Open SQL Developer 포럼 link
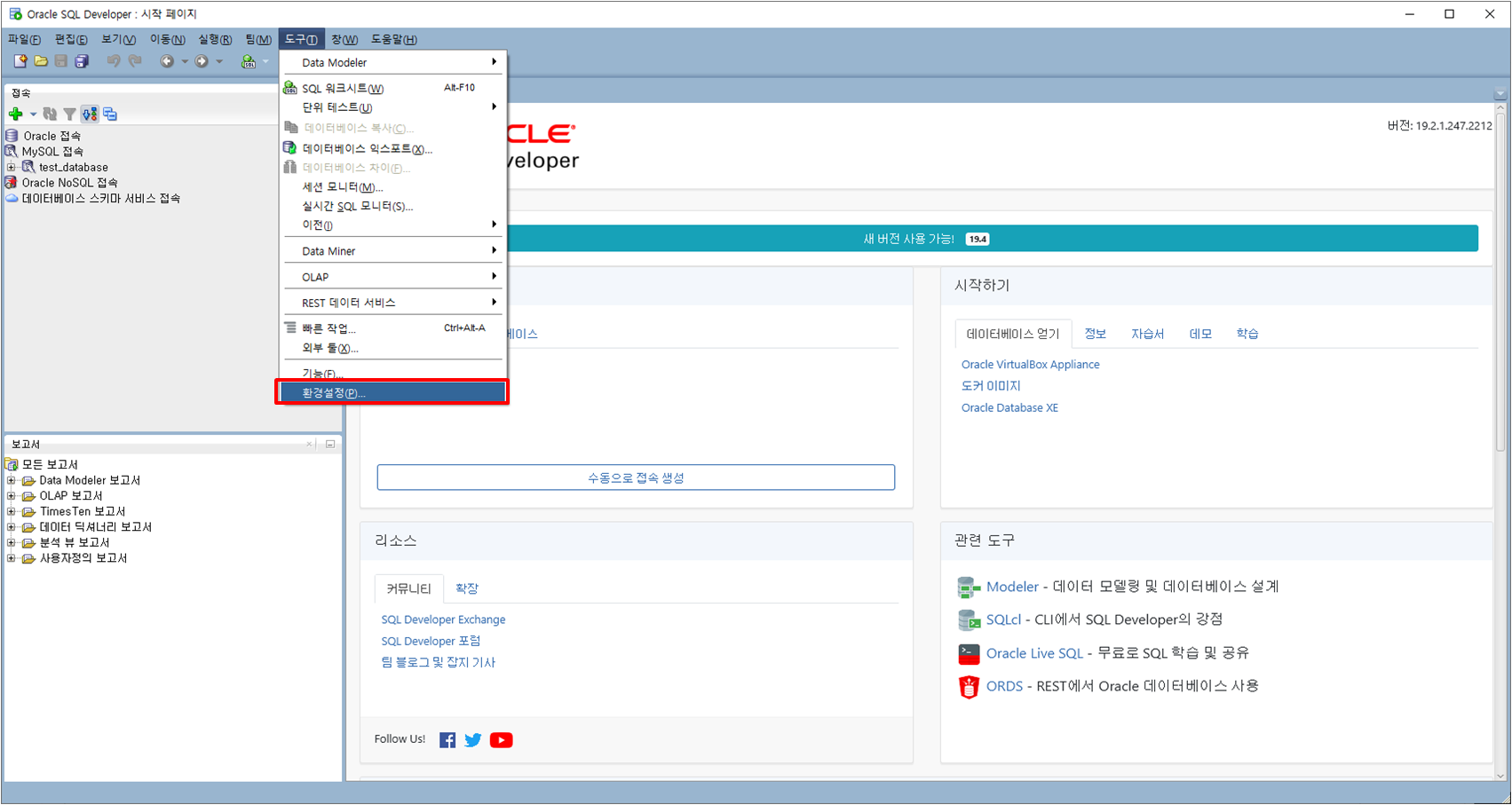The height and width of the screenshot is (805, 1512). click(431, 641)
